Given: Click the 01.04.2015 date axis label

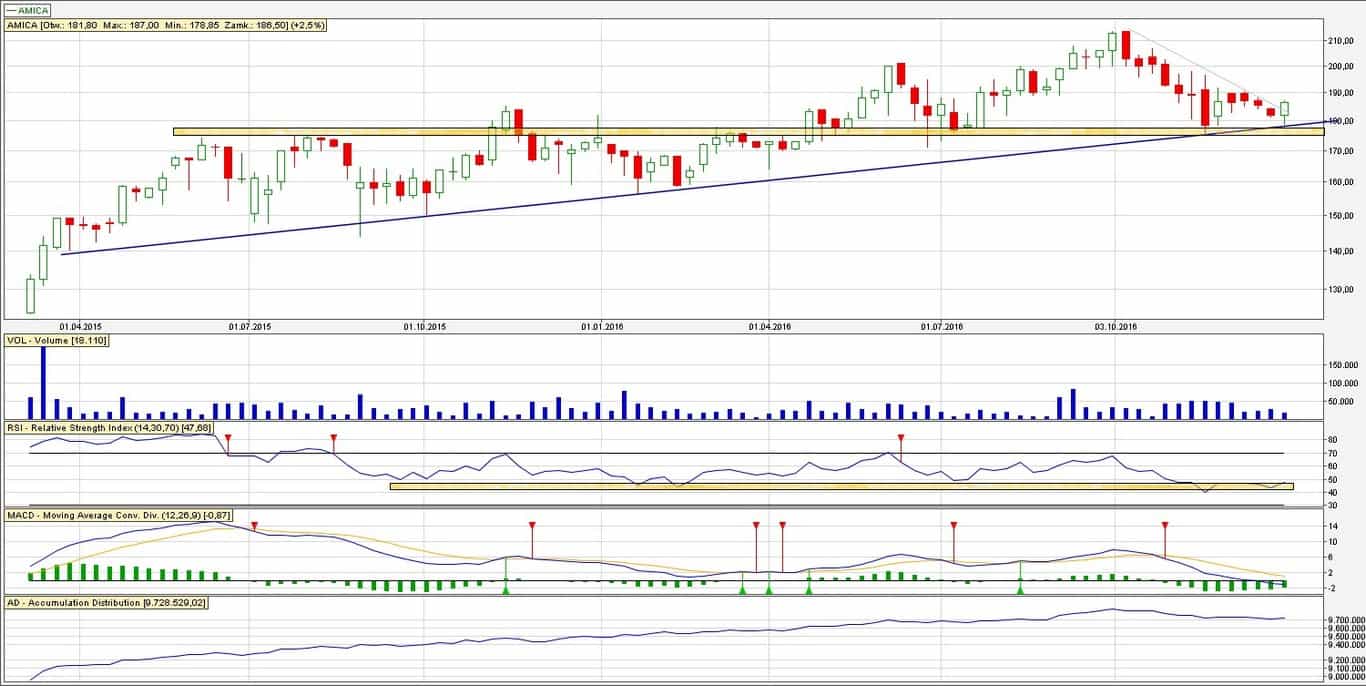Looking at the screenshot, I should [80, 326].
